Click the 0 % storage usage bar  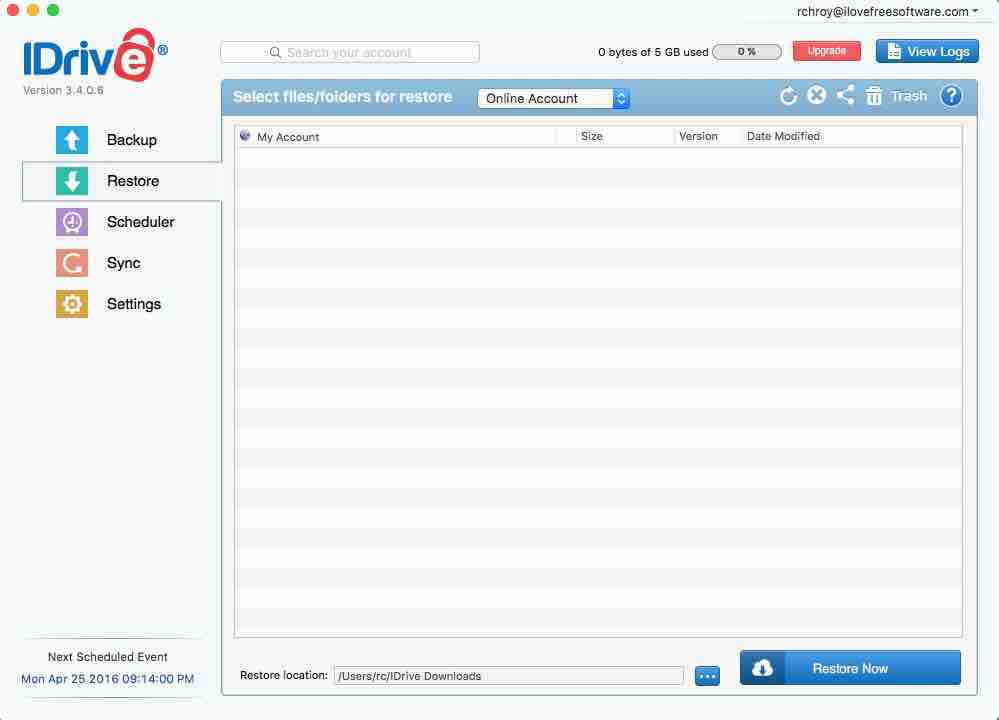[747, 52]
